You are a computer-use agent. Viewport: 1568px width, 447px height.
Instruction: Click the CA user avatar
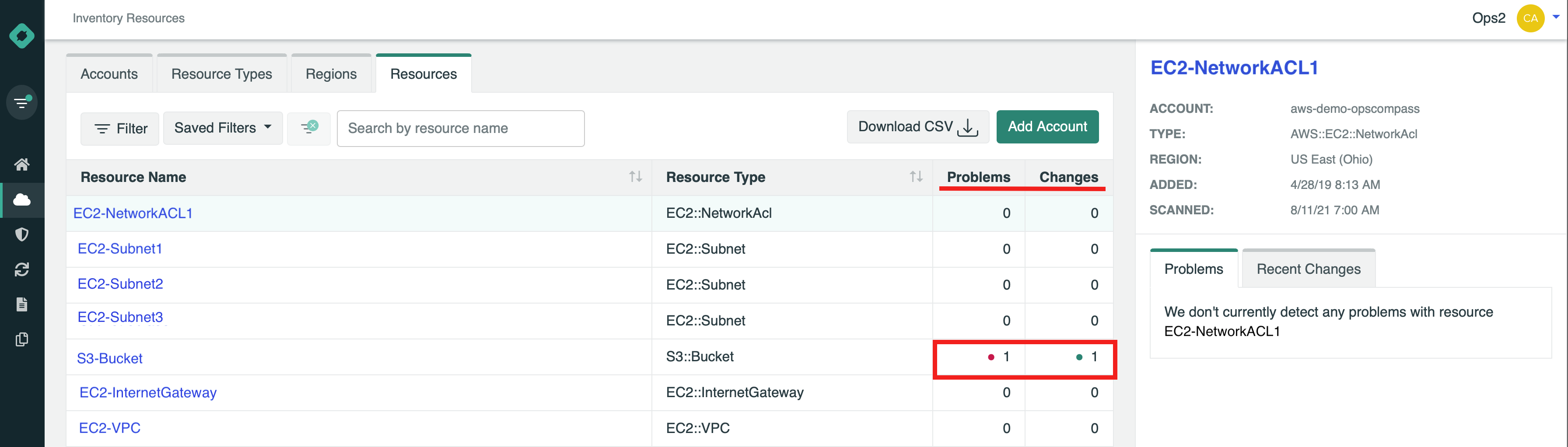pyautogui.click(x=1530, y=18)
